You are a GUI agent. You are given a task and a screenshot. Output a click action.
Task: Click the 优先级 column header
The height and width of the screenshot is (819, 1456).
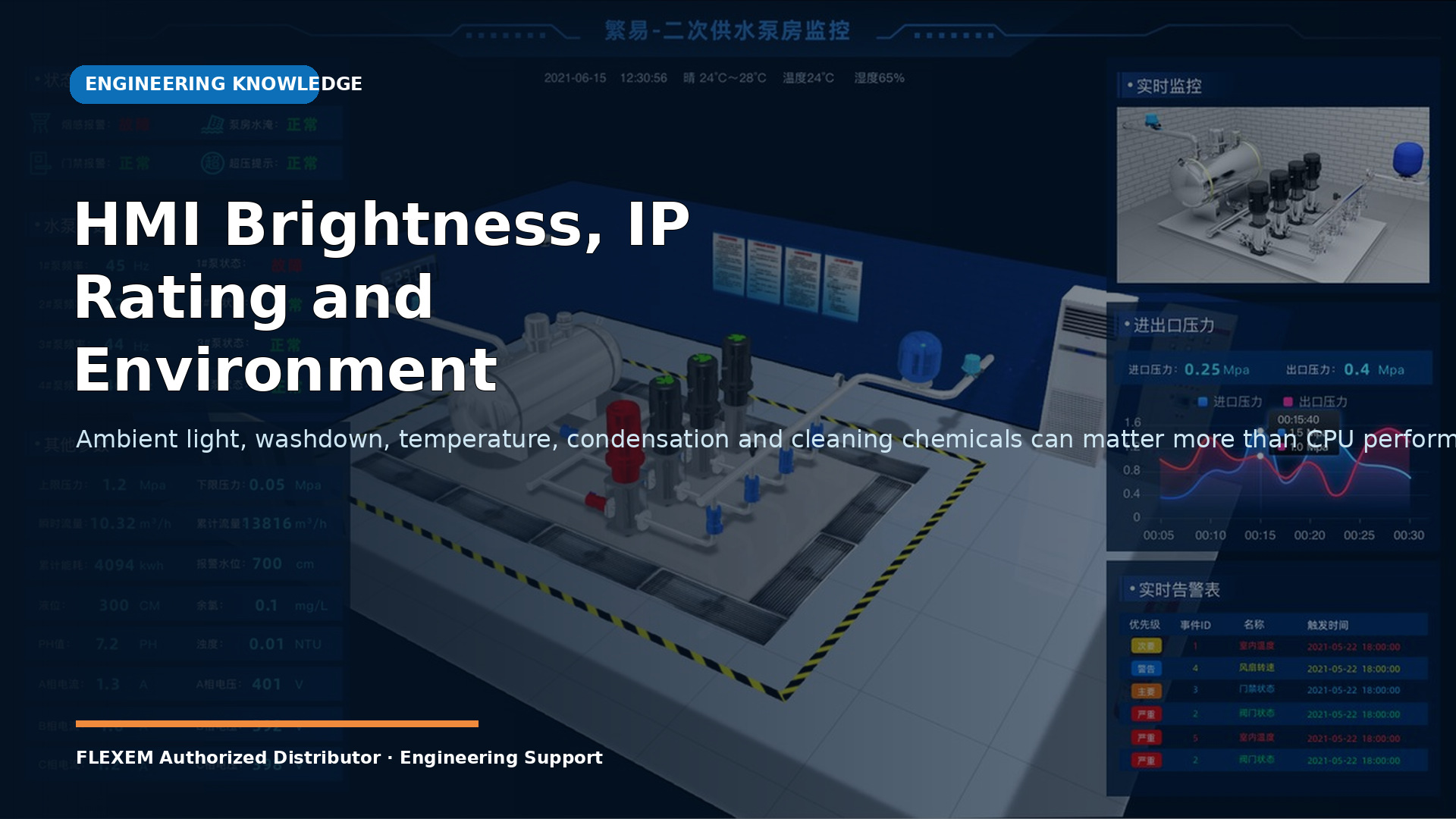click(x=1144, y=625)
